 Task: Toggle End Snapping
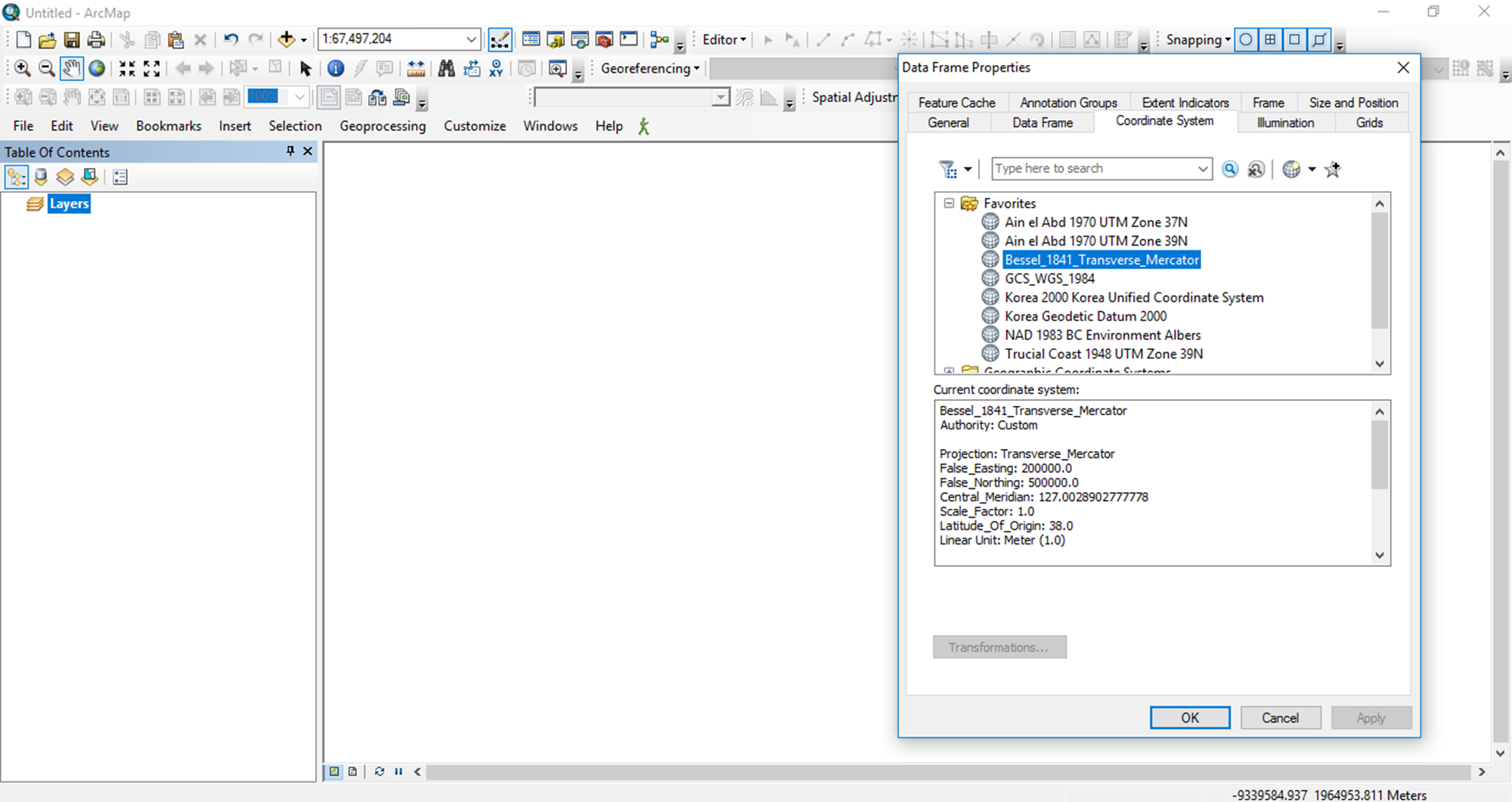tap(1270, 39)
